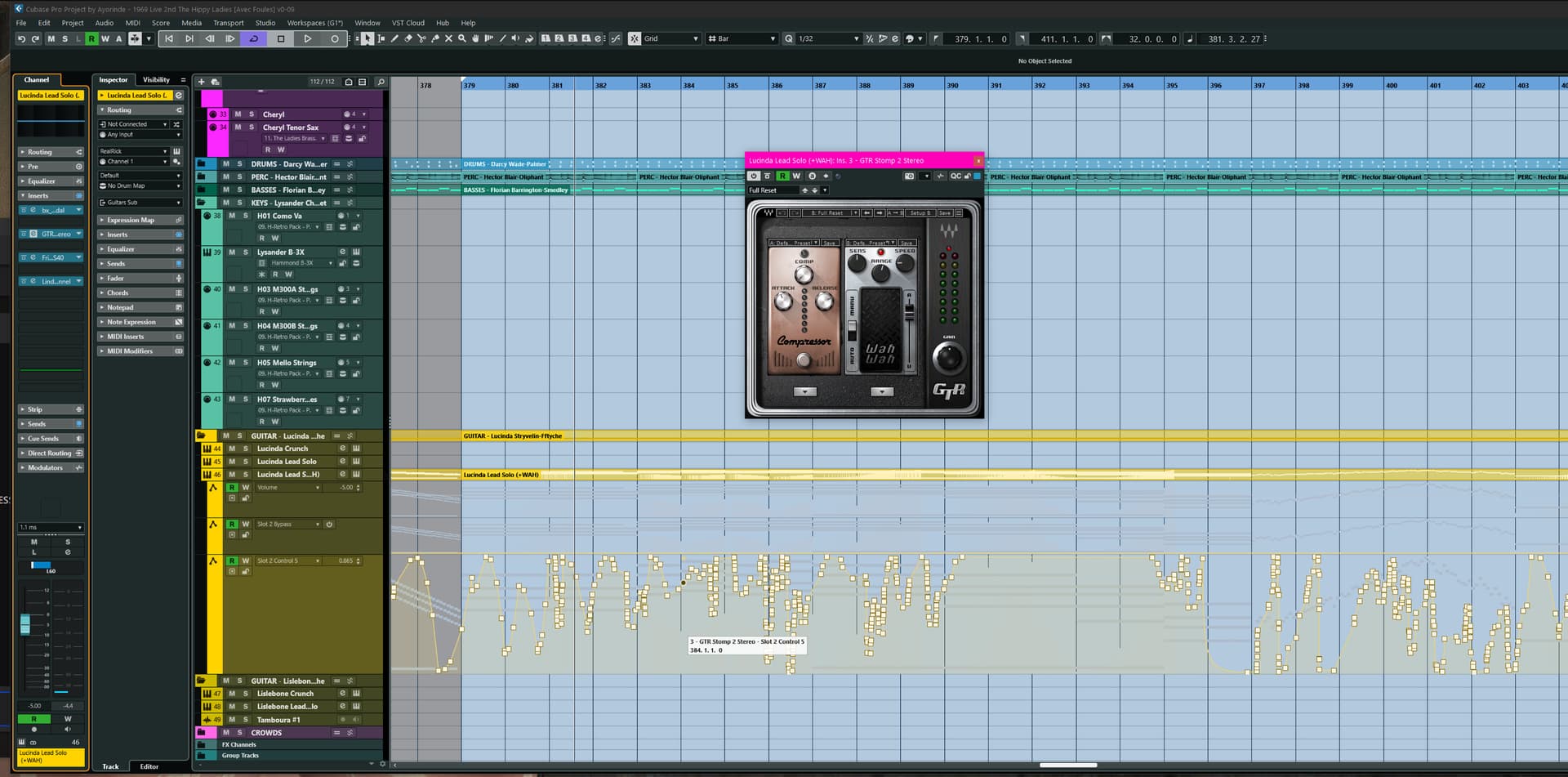
Task: Select the Range Selection tool
Action: click(381, 38)
